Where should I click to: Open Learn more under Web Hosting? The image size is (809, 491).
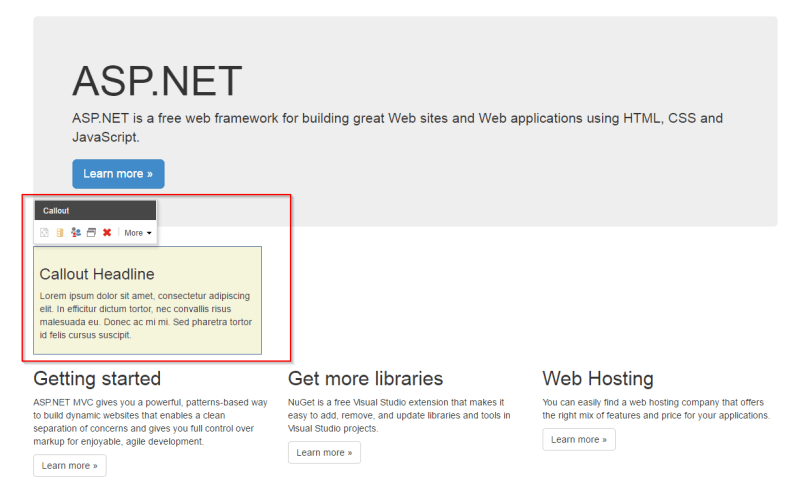579,440
